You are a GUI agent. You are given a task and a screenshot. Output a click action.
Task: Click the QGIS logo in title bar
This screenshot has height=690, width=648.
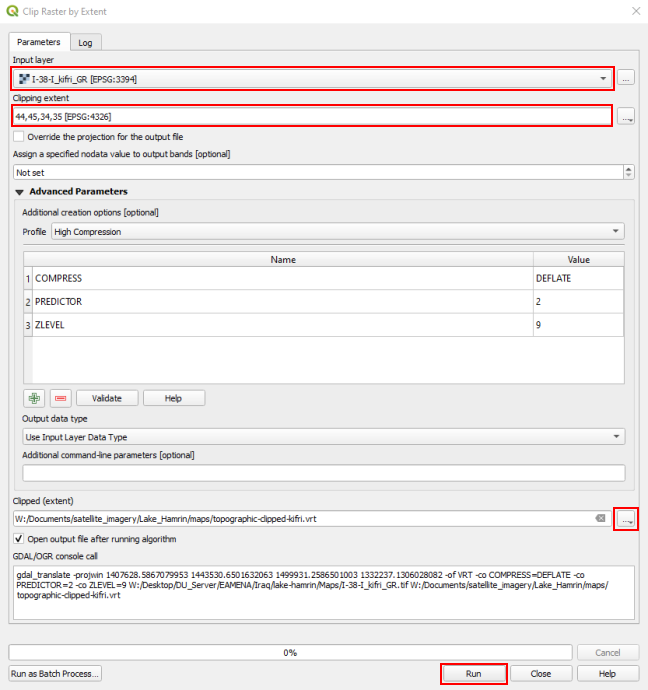tap(12, 11)
